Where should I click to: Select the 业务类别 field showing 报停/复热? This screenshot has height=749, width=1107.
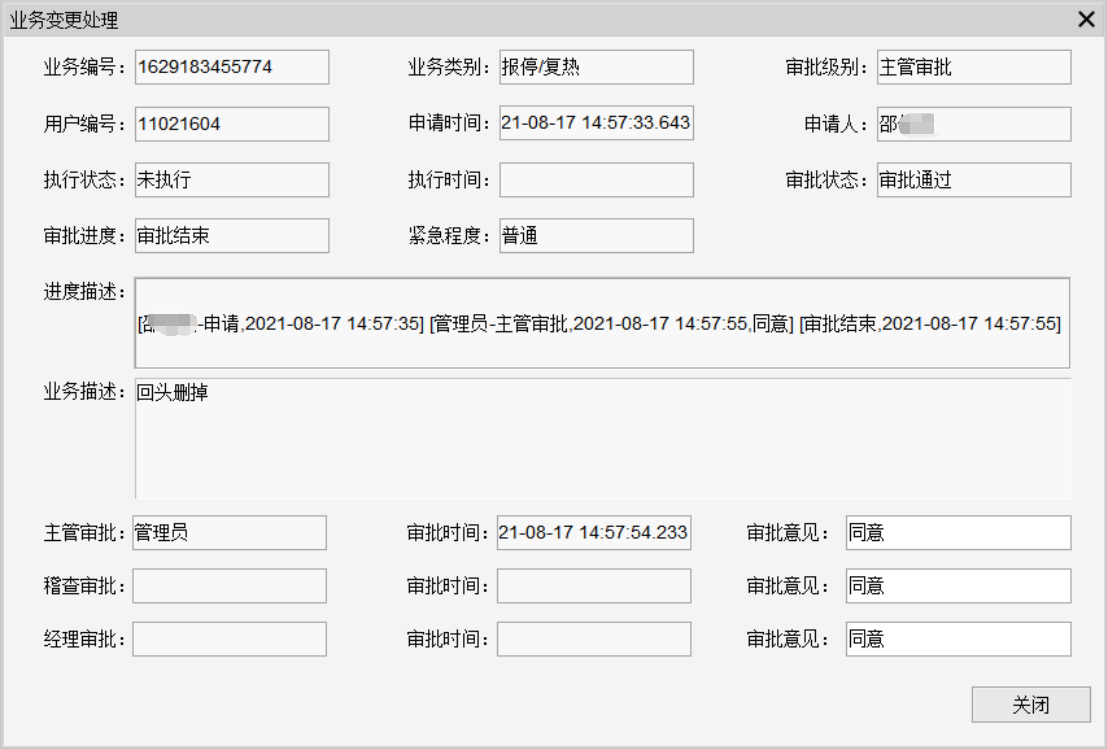(x=596, y=68)
